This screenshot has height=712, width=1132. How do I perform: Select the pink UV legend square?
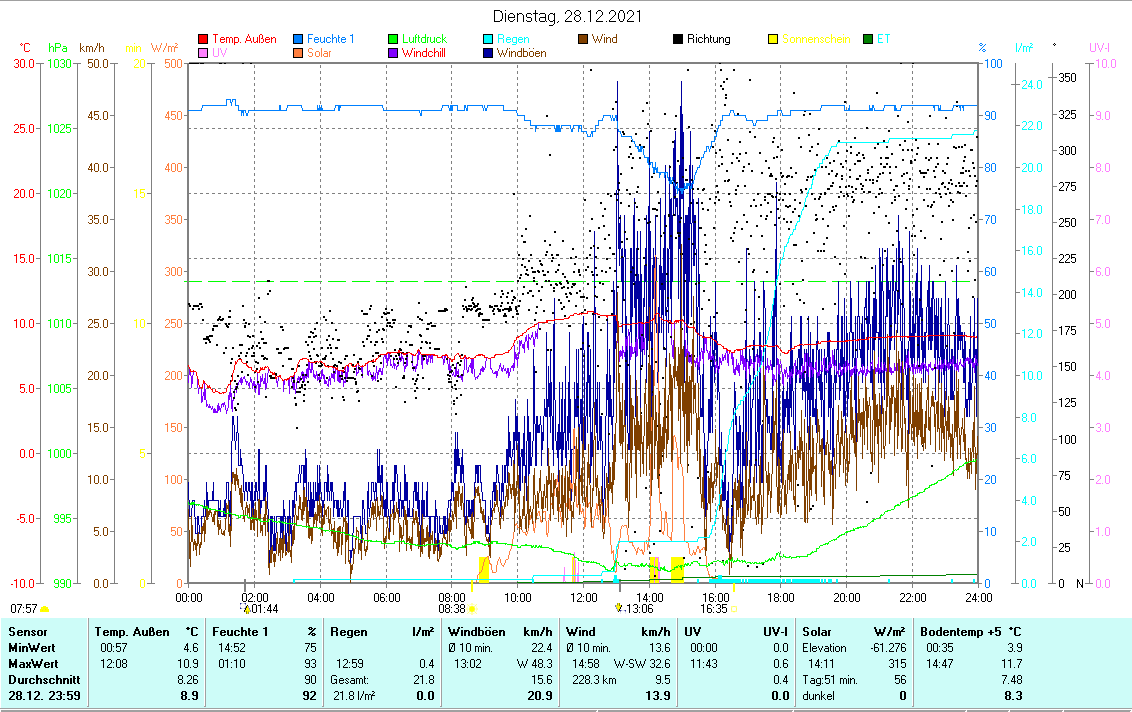tap(204, 53)
